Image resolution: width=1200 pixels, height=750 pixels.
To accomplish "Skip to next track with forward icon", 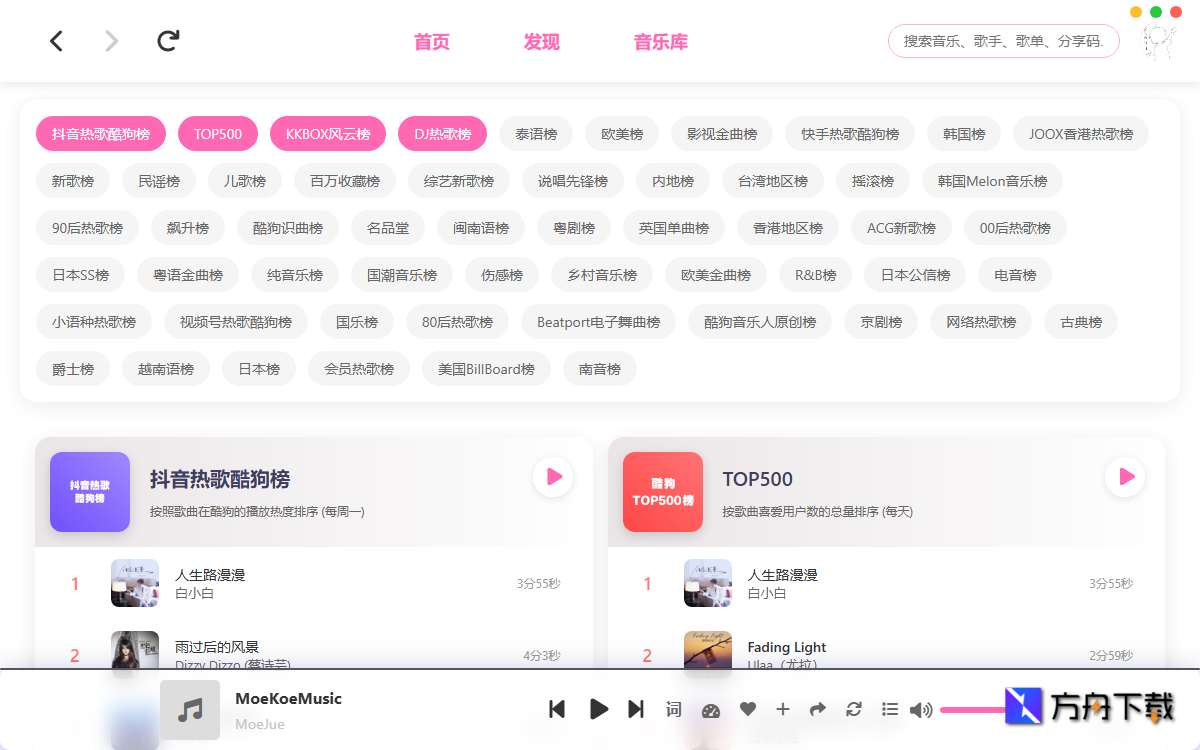I will tap(635, 709).
